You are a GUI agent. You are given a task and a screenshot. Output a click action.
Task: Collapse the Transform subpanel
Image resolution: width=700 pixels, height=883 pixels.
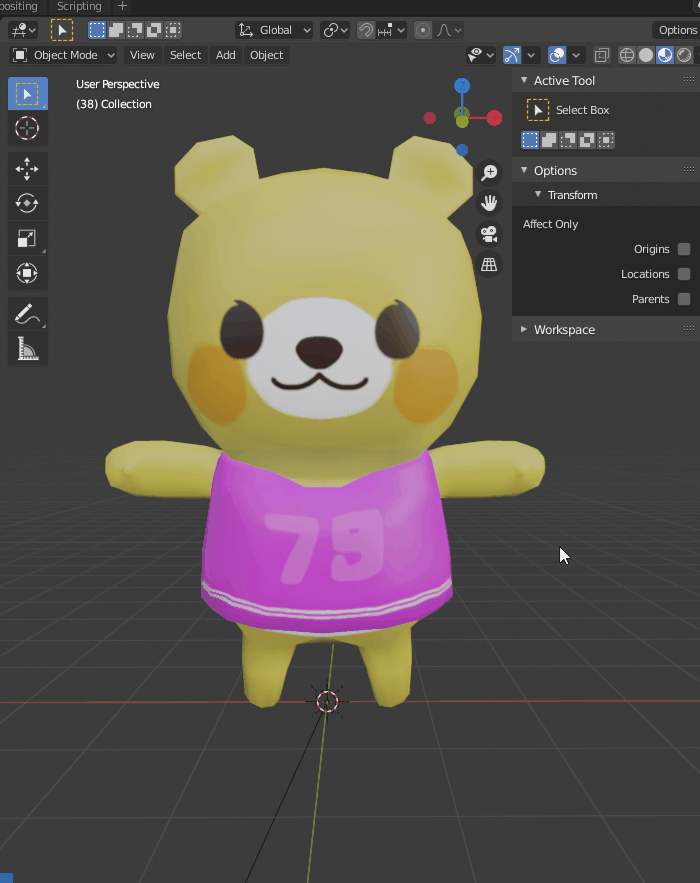point(538,194)
